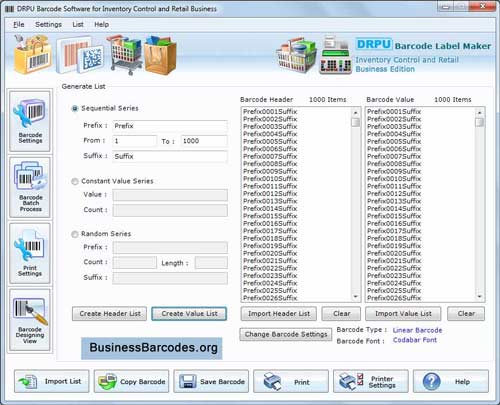Select the Random Series option

[x=75, y=234]
